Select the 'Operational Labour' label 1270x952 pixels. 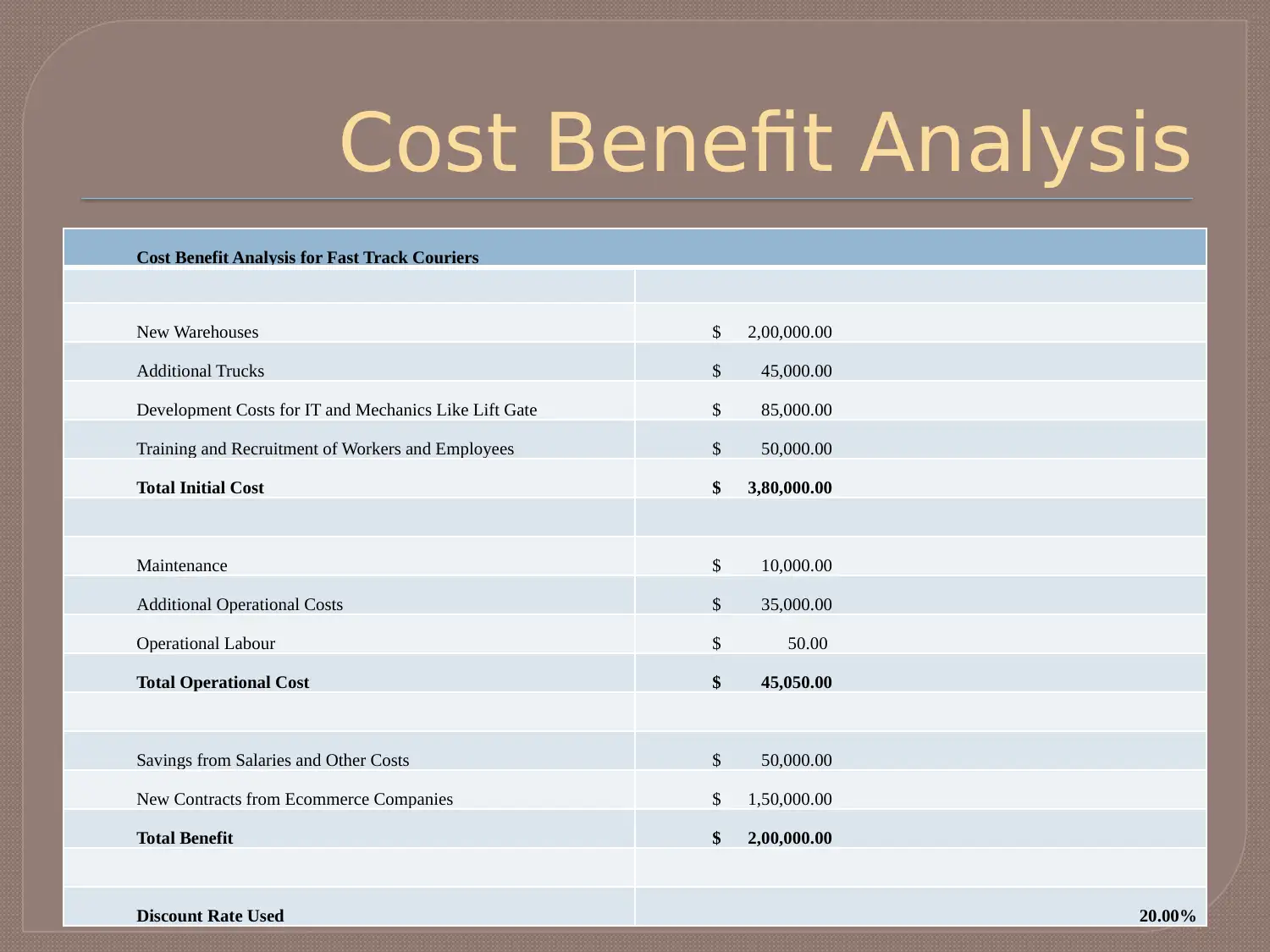[206, 643]
